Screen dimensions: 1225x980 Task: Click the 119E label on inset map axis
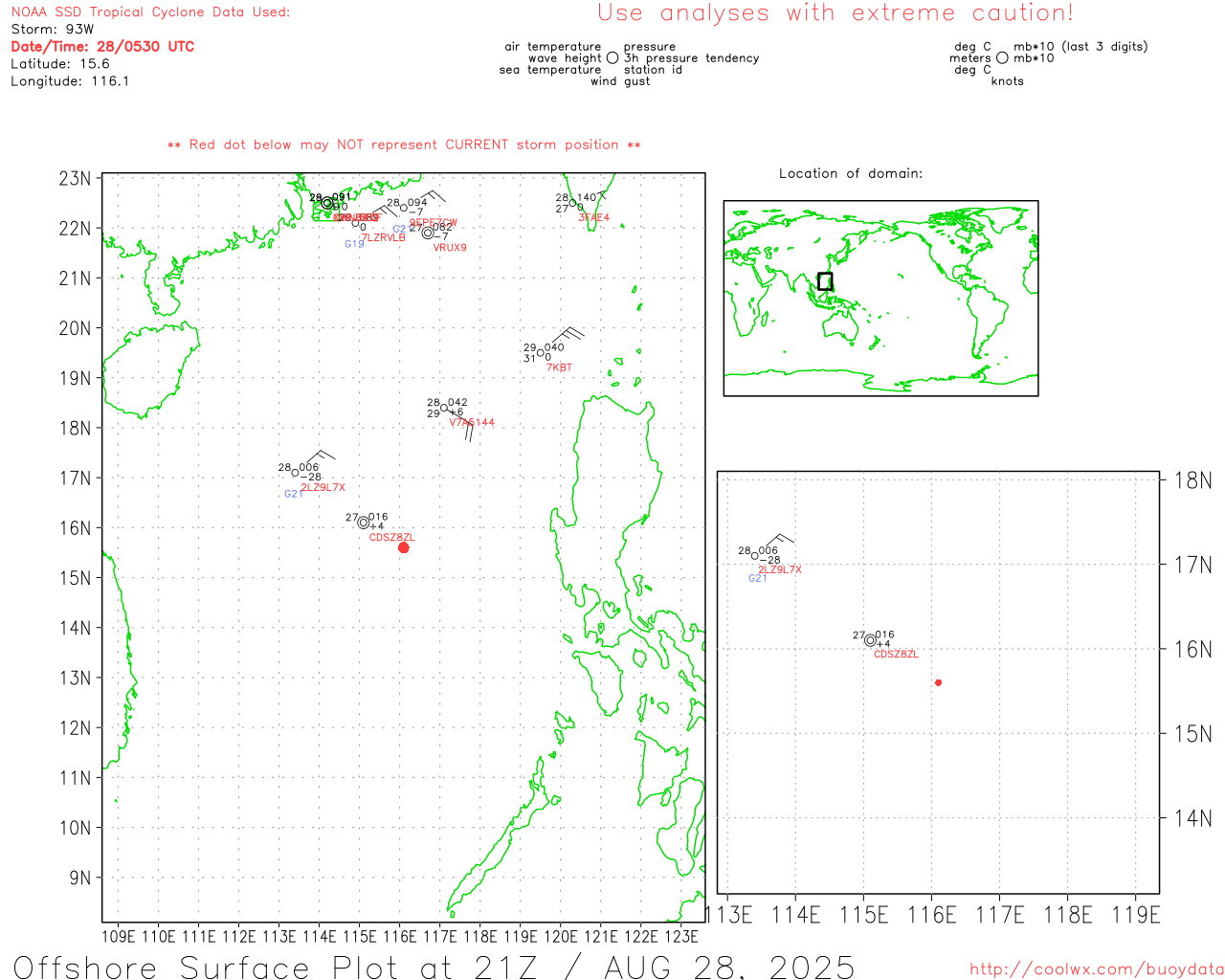point(1135,915)
